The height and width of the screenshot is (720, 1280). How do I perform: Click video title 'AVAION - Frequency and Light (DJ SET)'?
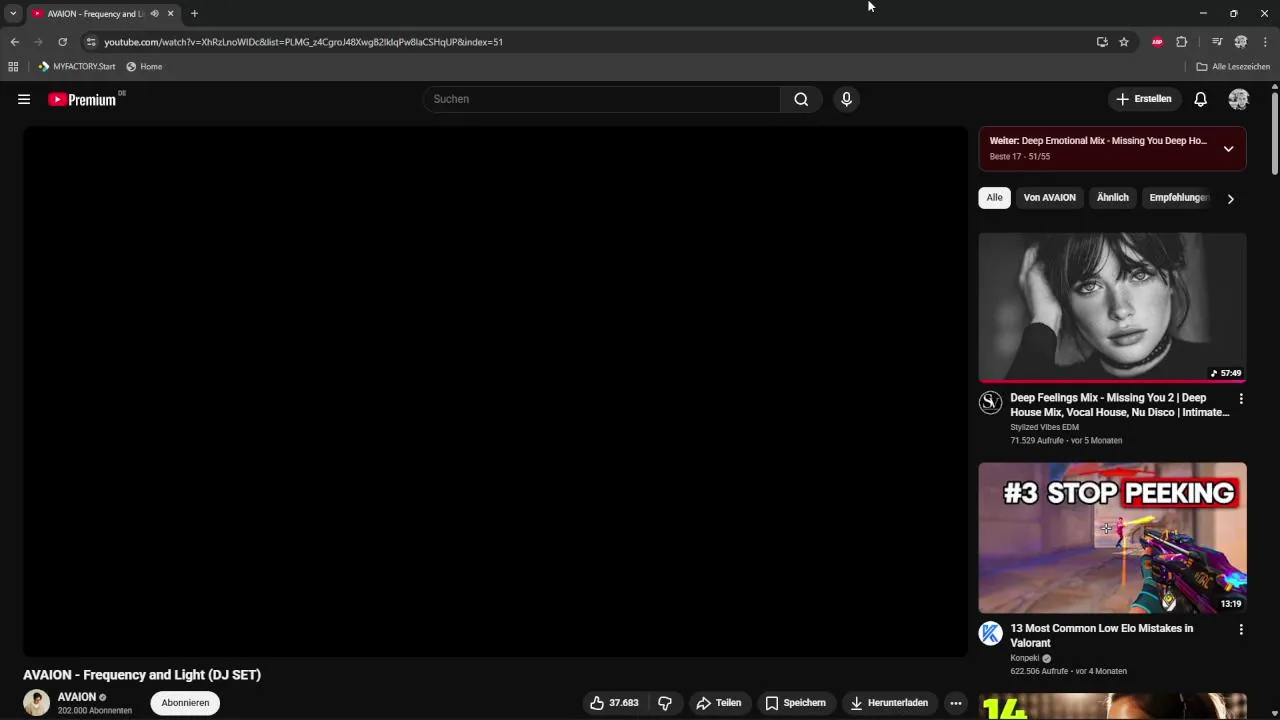point(142,675)
